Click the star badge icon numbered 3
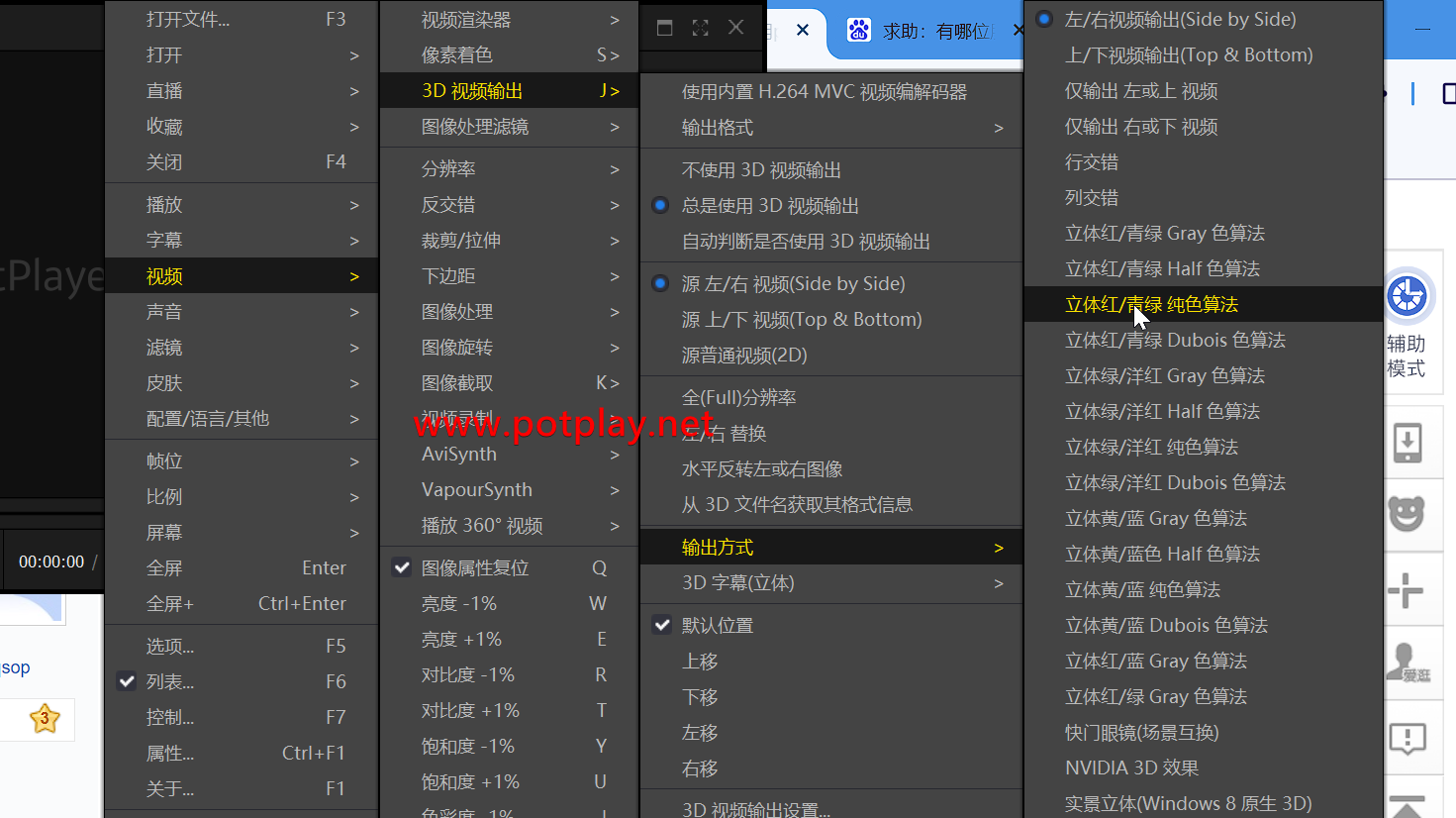1456x818 pixels. tap(45, 718)
